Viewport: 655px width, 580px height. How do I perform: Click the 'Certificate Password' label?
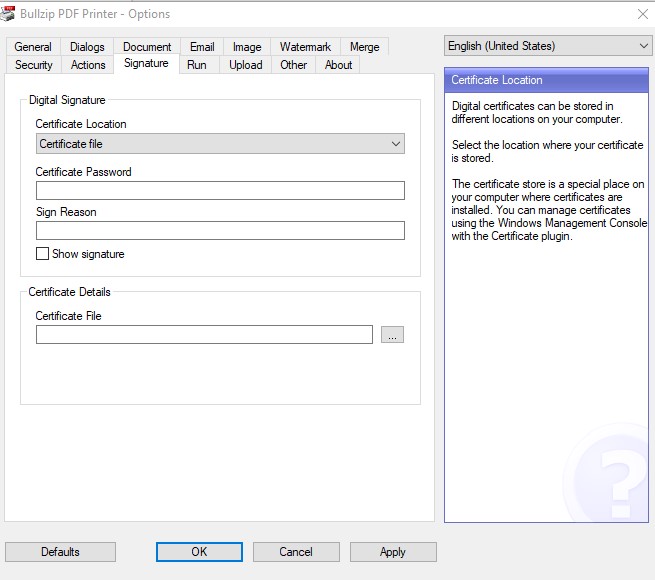pos(84,172)
